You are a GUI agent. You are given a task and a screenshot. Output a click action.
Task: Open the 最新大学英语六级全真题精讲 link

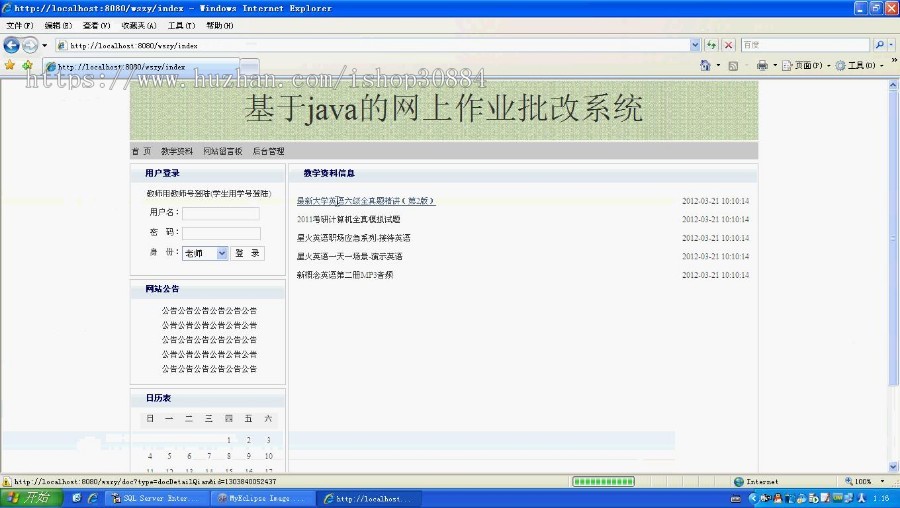[x=366, y=201]
